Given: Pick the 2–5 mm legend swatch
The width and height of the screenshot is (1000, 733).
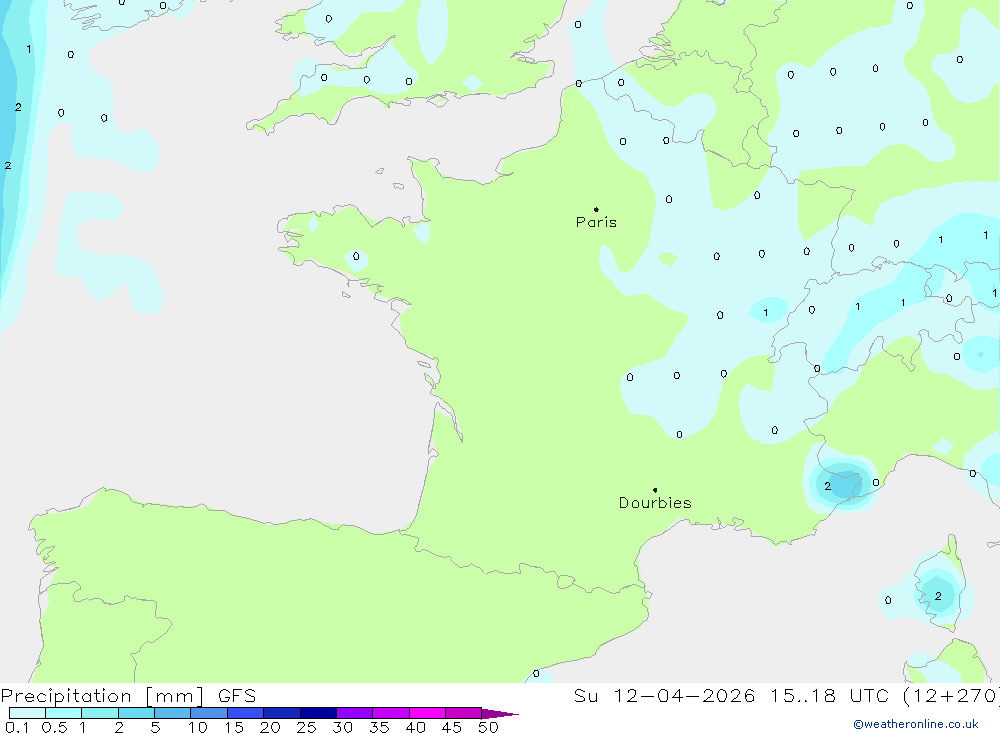Looking at the screenshot, I should [136, 713].
